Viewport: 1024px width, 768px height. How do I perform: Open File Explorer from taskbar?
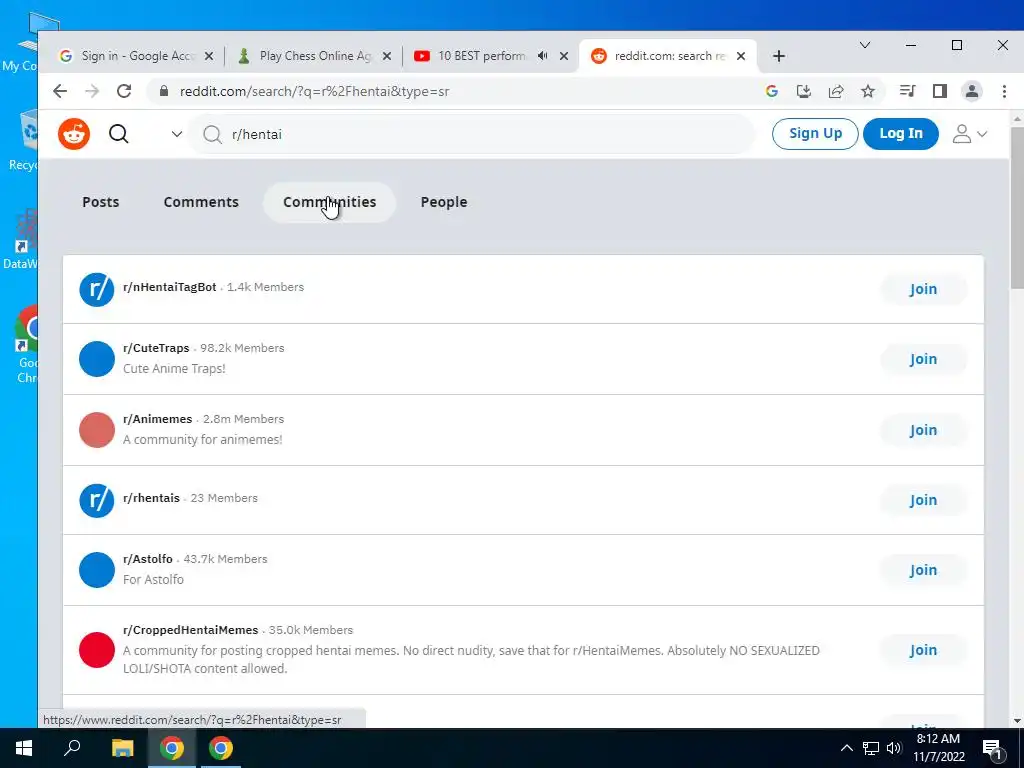(122, 748)
